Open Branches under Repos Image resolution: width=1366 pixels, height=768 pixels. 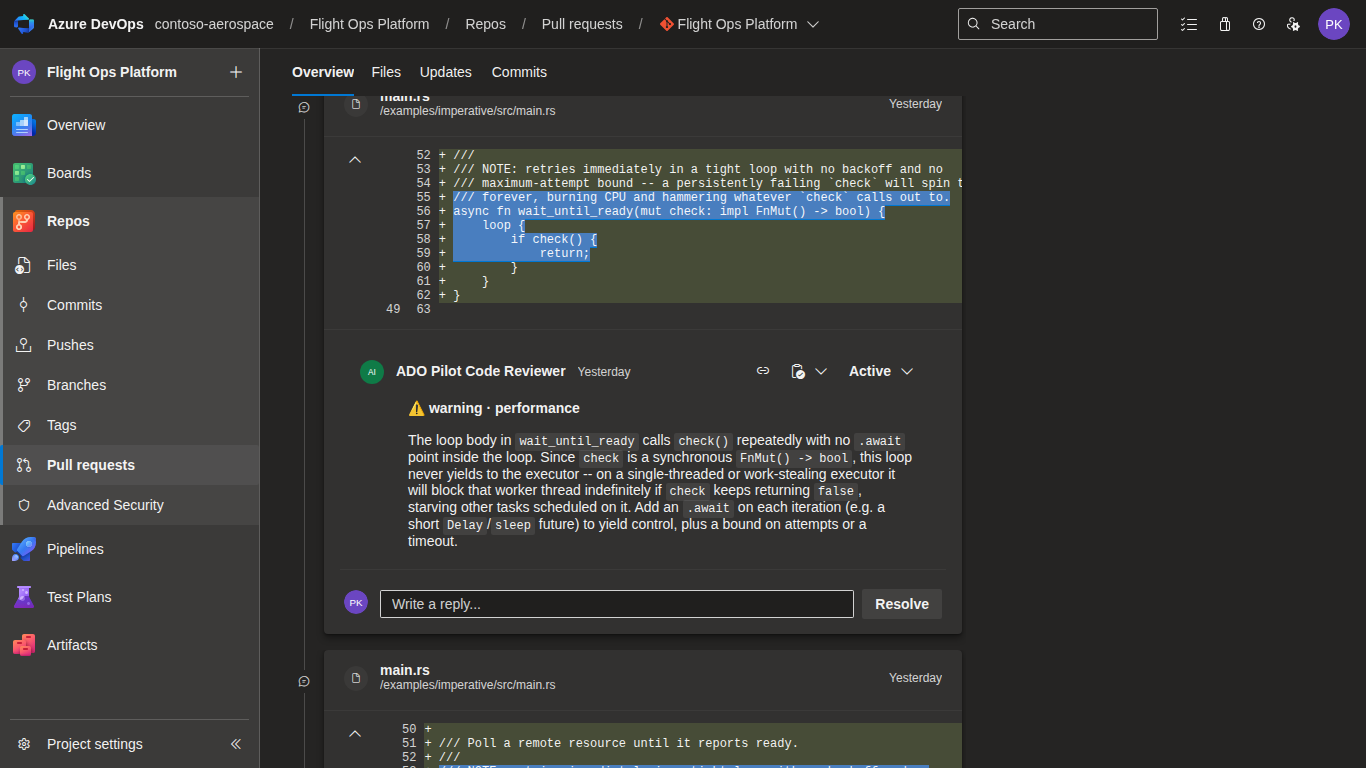[x=130, y=385]
